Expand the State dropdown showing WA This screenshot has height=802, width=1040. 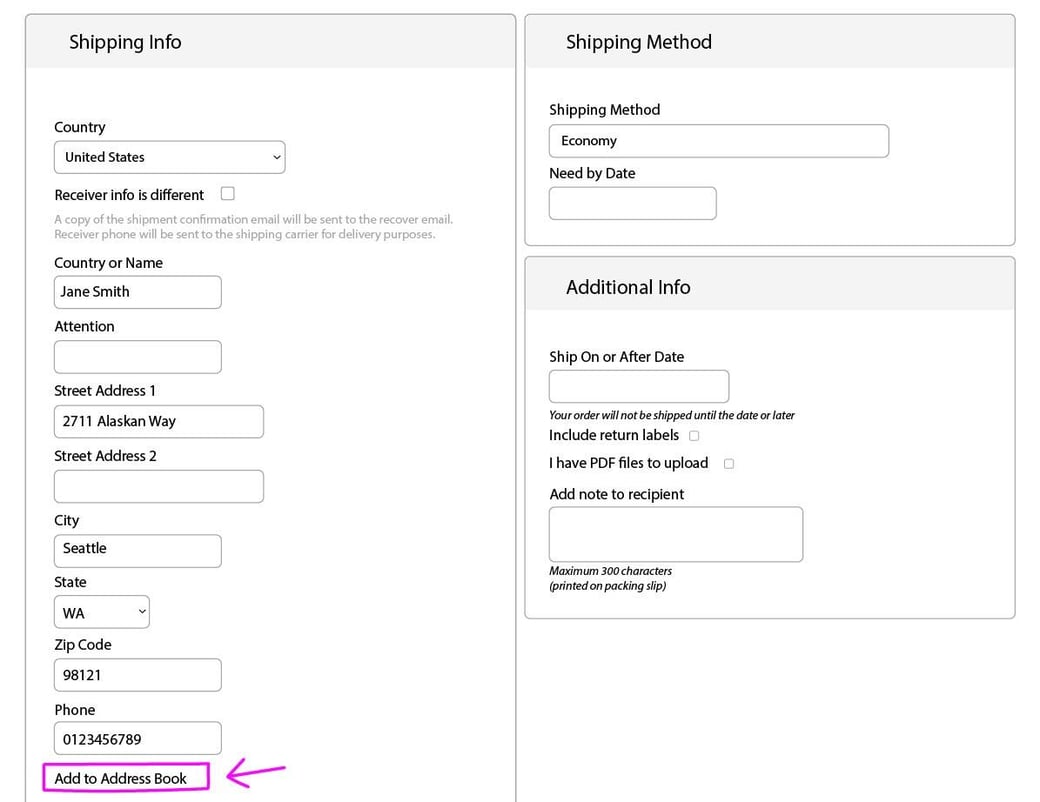pyautogui.click(x=101, y=612)
